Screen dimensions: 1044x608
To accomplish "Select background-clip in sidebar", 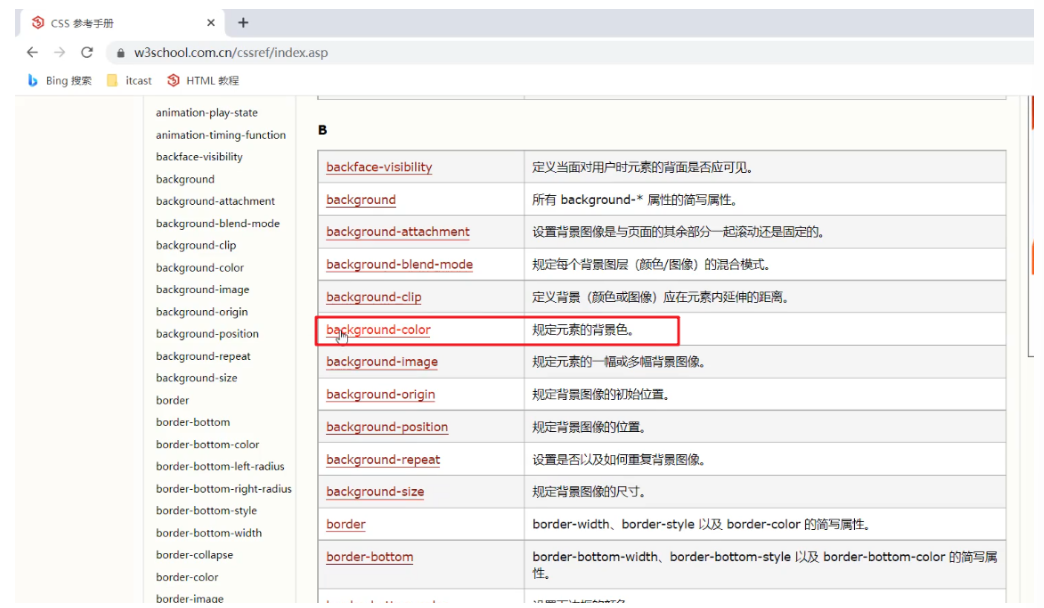I will pyautogui.click(x=196, y=245).
